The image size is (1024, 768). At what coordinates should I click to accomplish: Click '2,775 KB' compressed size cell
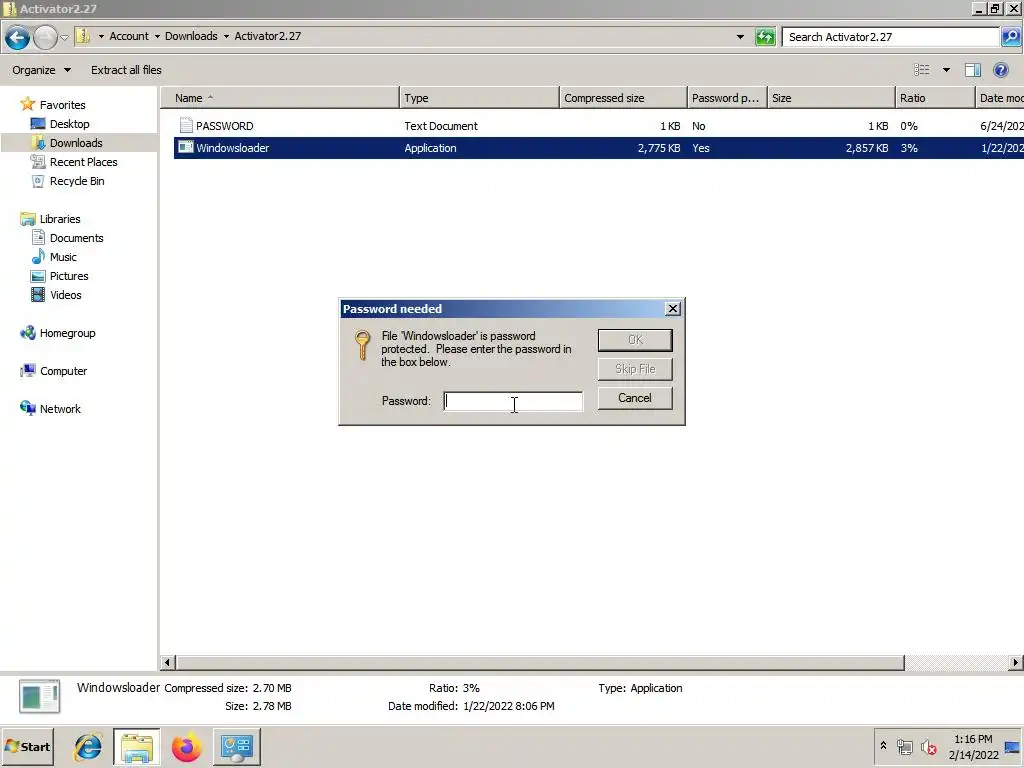click(659, 148)
